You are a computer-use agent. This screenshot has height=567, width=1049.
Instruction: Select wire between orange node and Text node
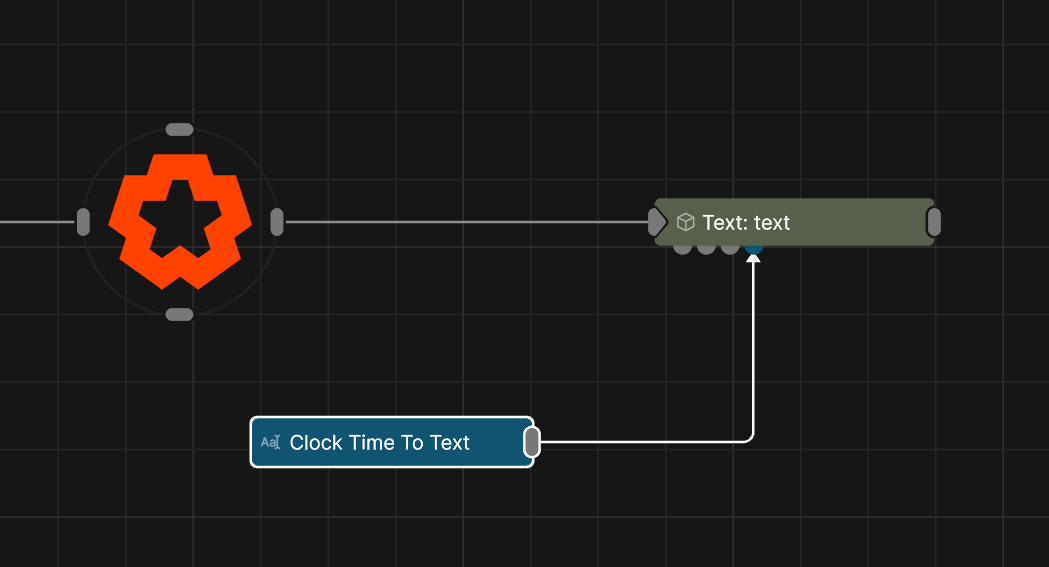click(x=460, y=222)
